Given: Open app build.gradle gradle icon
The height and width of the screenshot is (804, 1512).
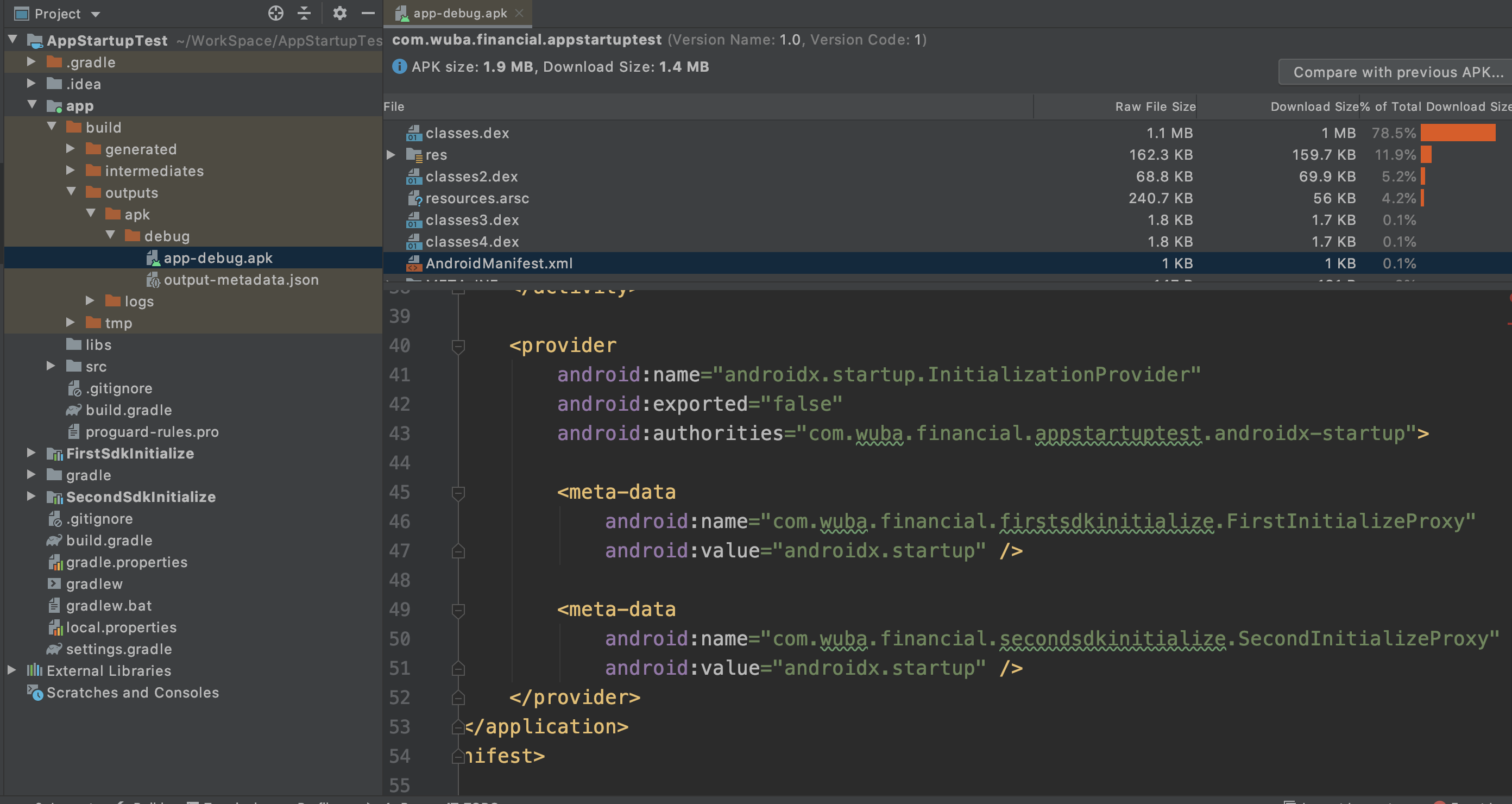Looking at the screenshot, I should click(x=74, y=410).
